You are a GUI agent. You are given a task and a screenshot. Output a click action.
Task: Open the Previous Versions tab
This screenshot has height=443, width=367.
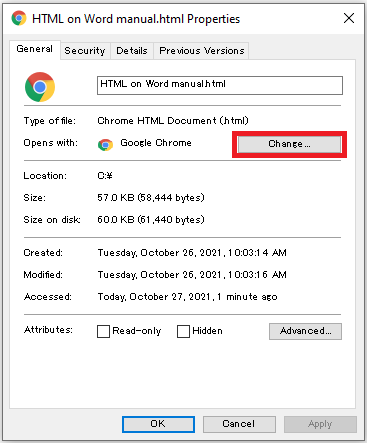[x=202, y=51]
